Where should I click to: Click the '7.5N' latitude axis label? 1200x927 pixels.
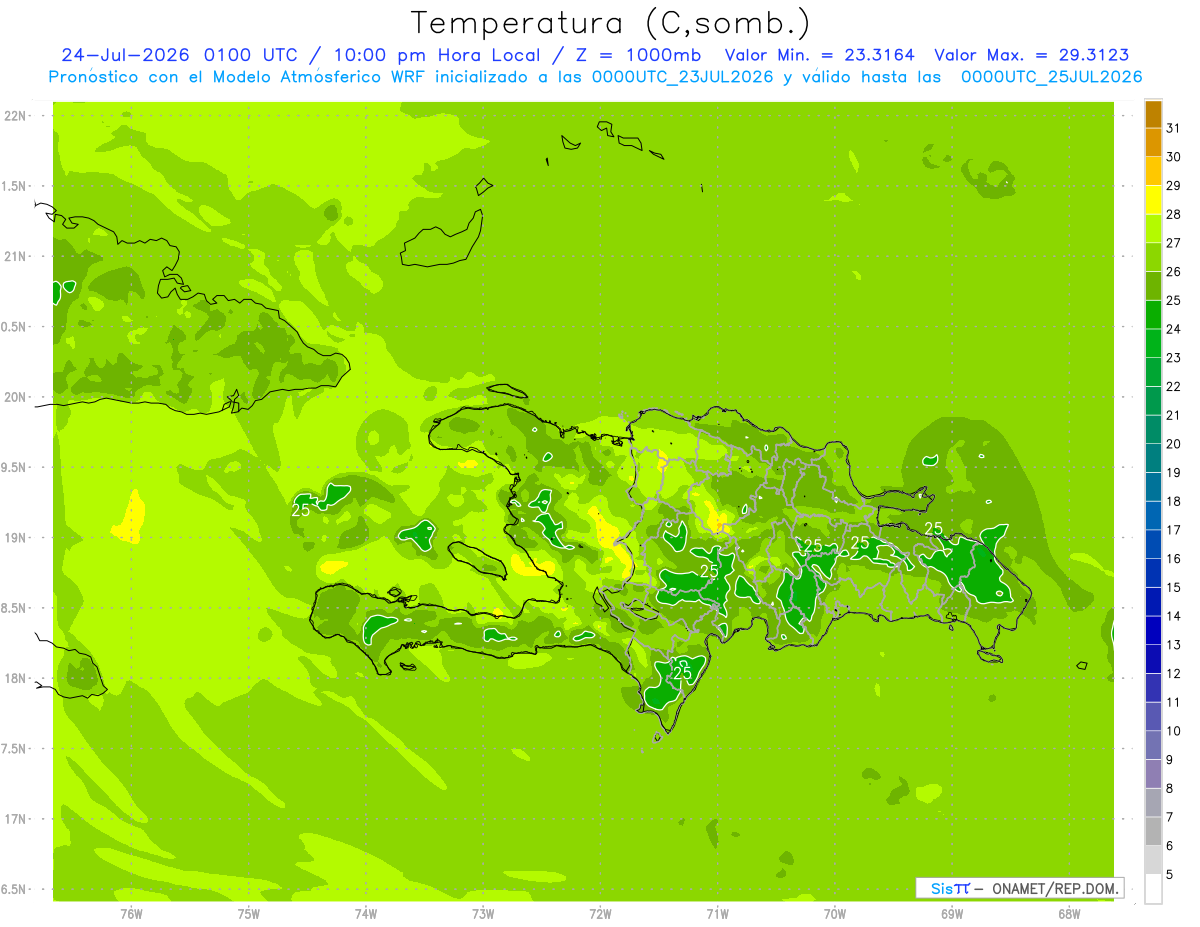(x=15, y=748)
